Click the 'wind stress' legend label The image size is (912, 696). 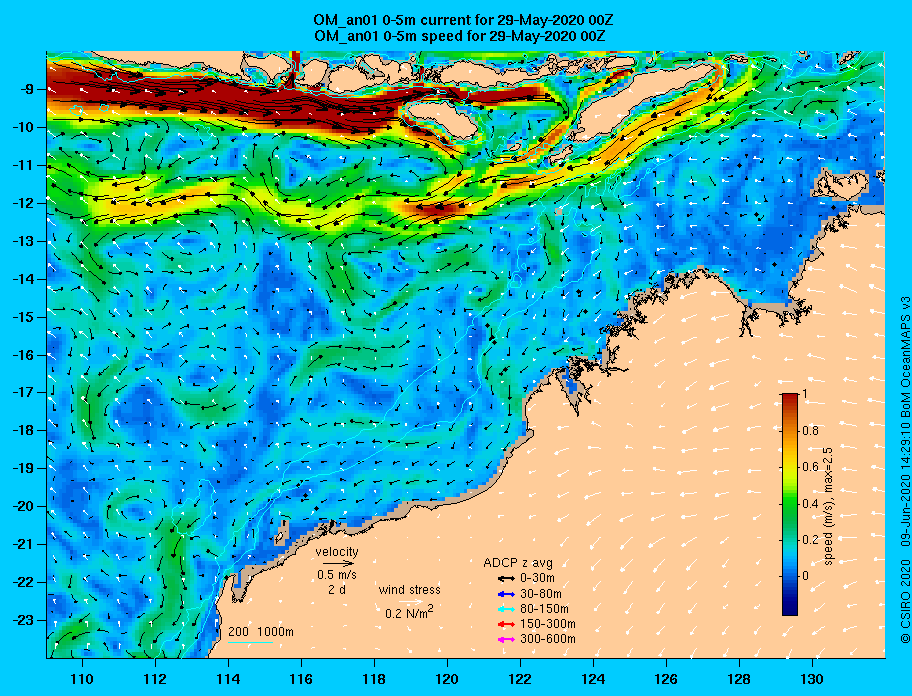coord(409,590)
